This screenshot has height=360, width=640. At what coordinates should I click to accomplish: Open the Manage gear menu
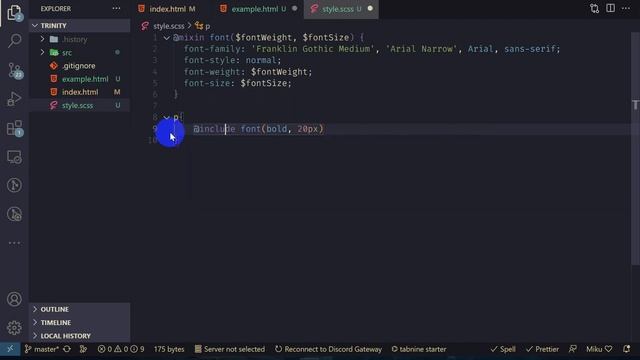click(14, 327)
